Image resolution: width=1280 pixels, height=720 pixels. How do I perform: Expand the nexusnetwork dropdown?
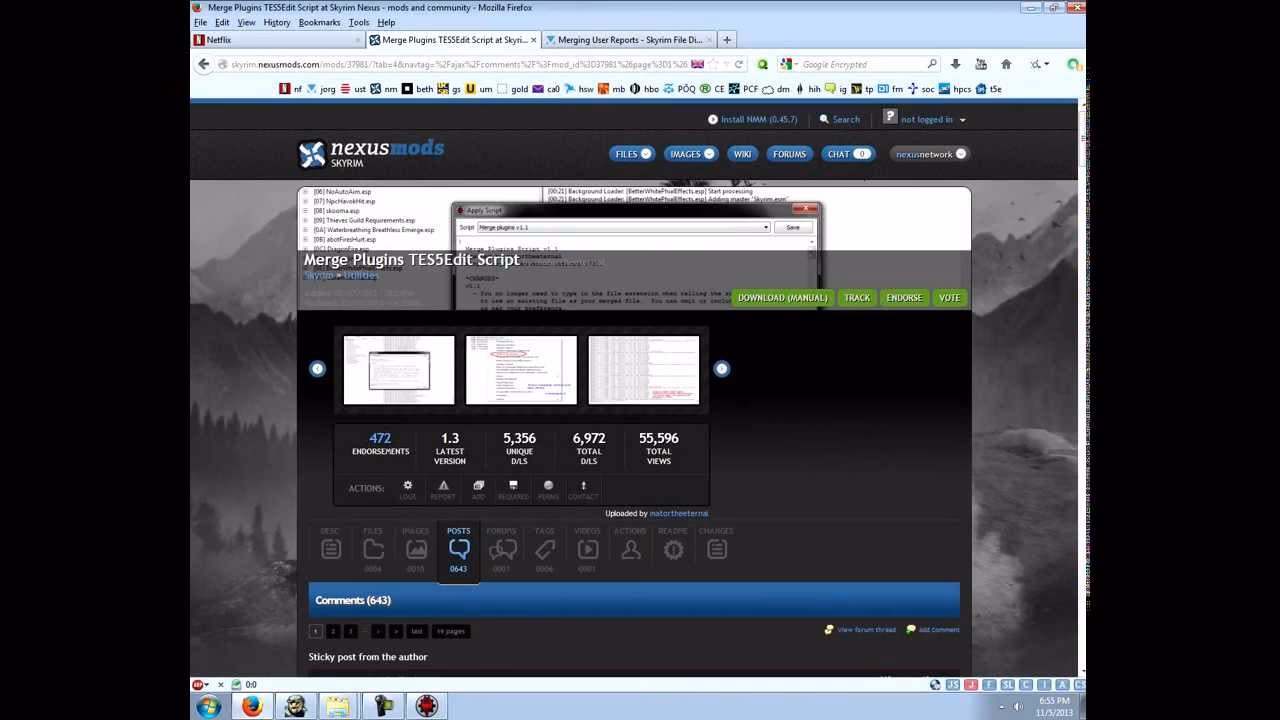click(x=930, y=154)
